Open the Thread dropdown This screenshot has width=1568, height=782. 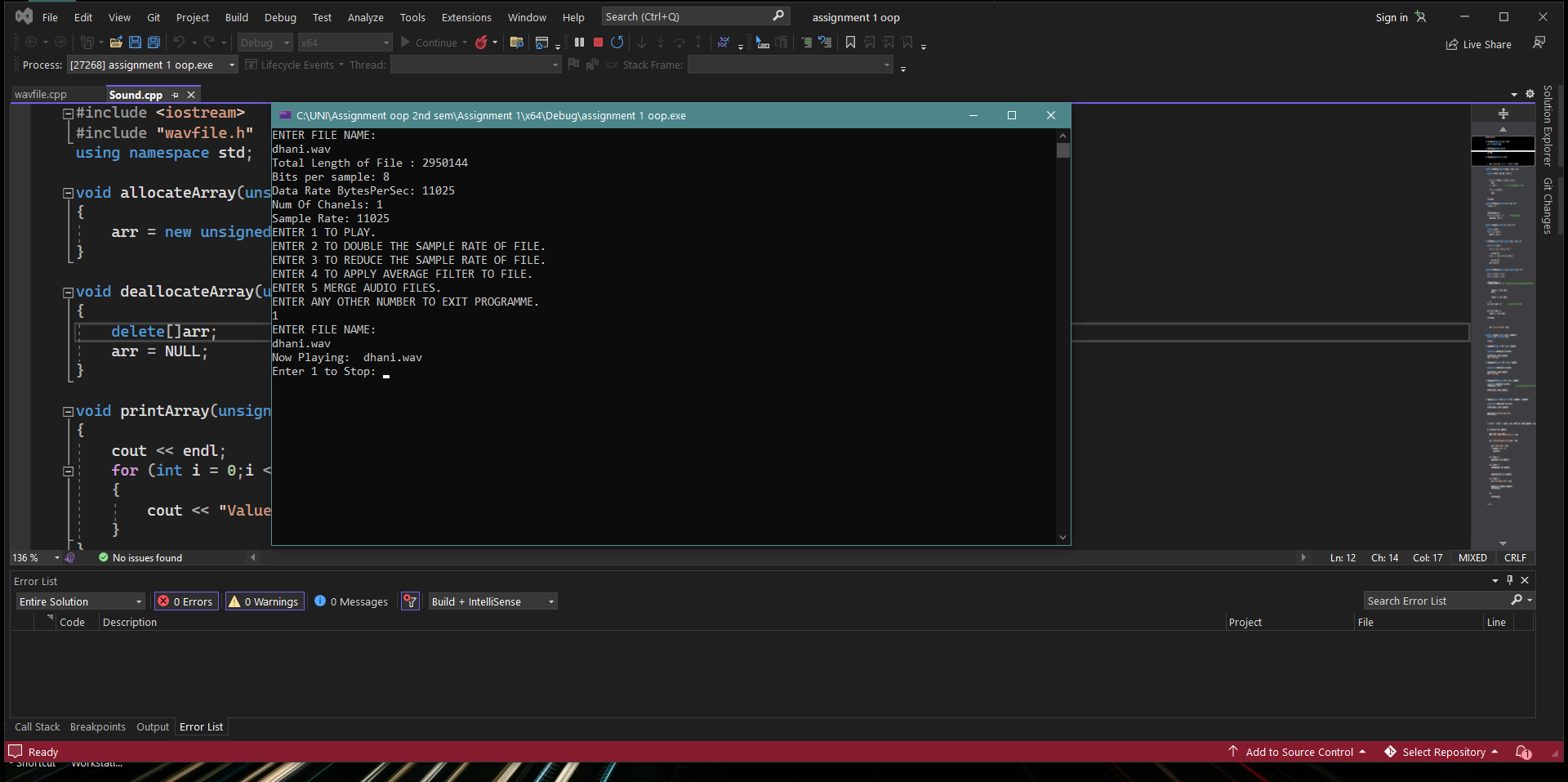tap(475, 65)
